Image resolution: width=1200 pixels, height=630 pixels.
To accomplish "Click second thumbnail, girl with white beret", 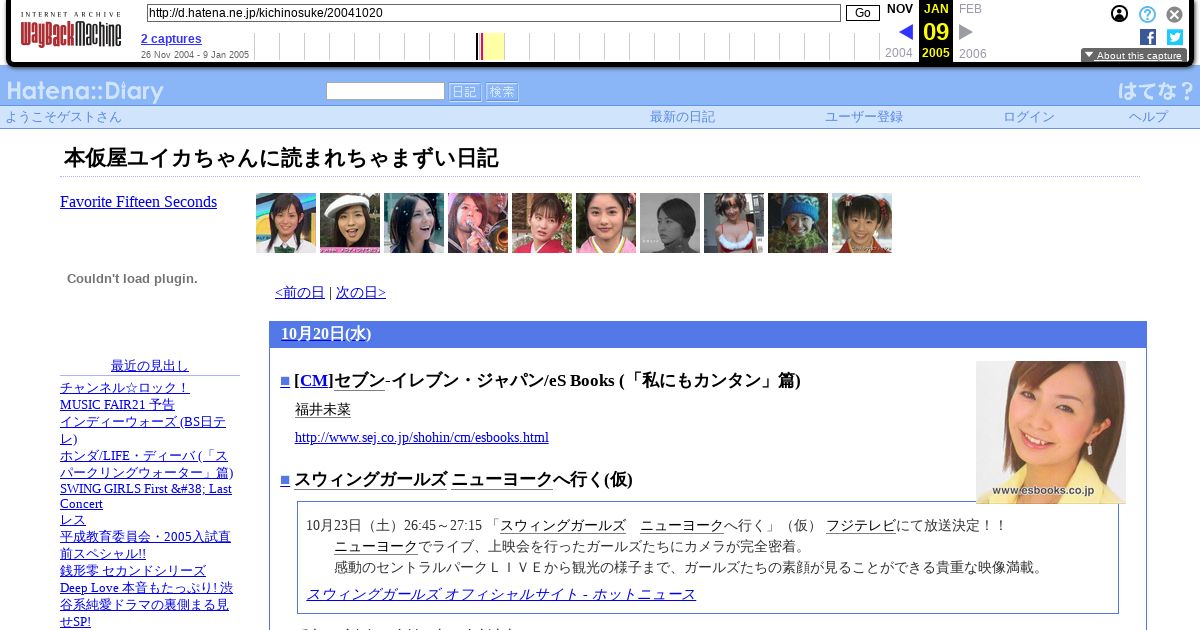I will [350, 223].
